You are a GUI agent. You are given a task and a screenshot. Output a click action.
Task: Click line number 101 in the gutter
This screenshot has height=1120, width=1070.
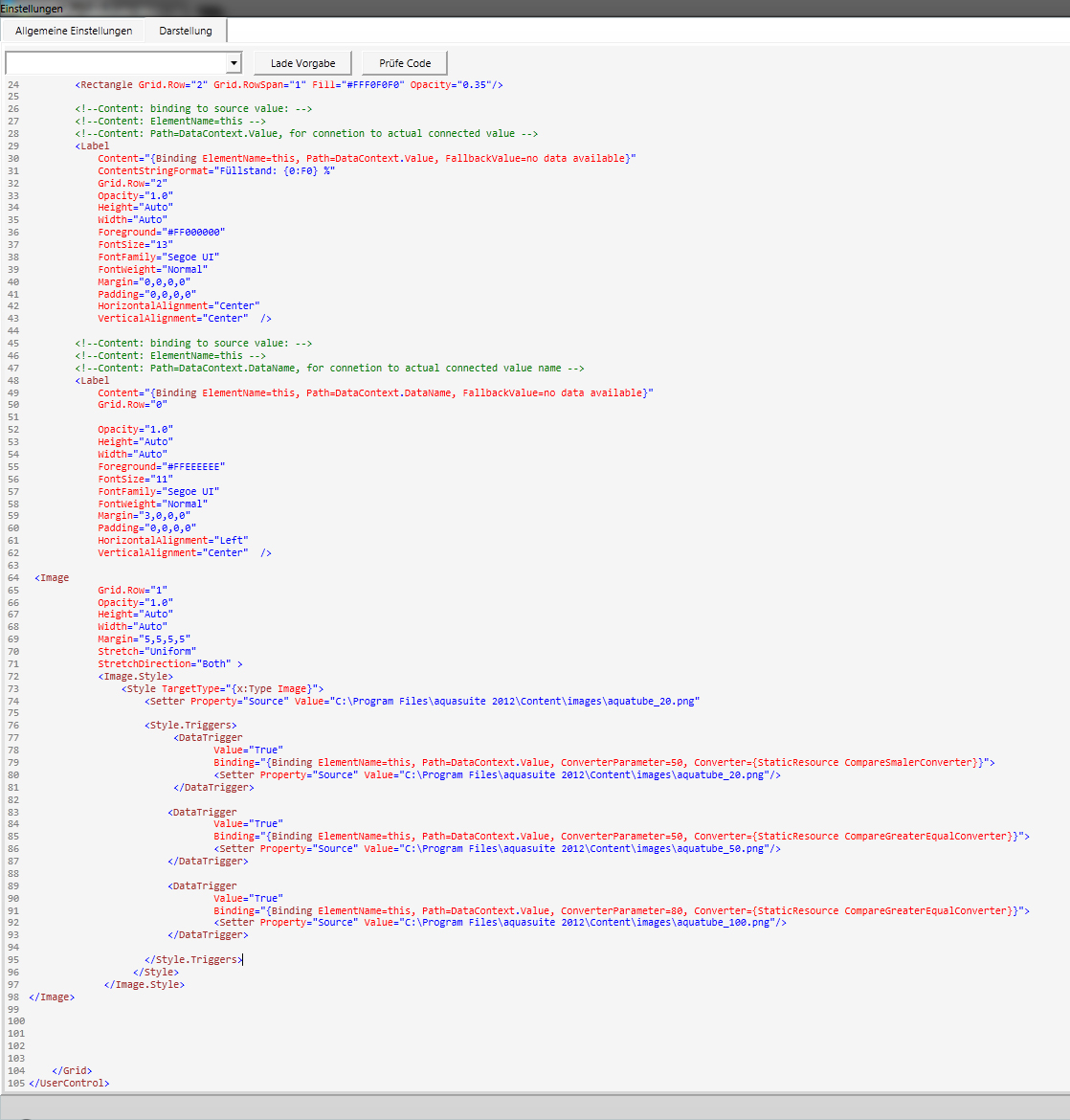(x=13, y=1034)
